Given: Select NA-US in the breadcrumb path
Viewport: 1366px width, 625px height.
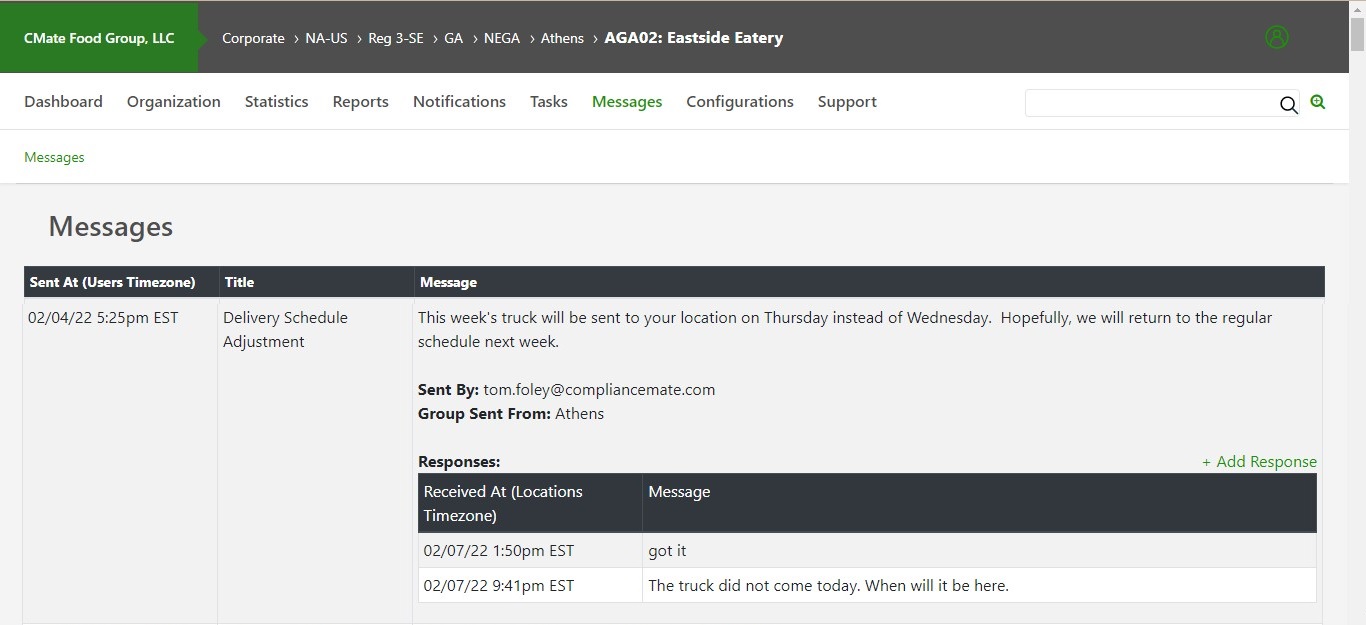Looking at the screenshot, I should click(326, 38).
